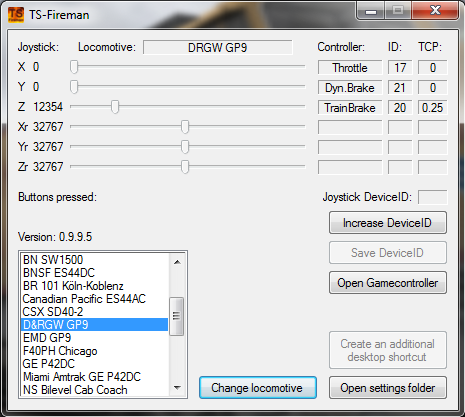
Task: Select Canadian Pacific ES44AC in list
Action: coord(95,299)
